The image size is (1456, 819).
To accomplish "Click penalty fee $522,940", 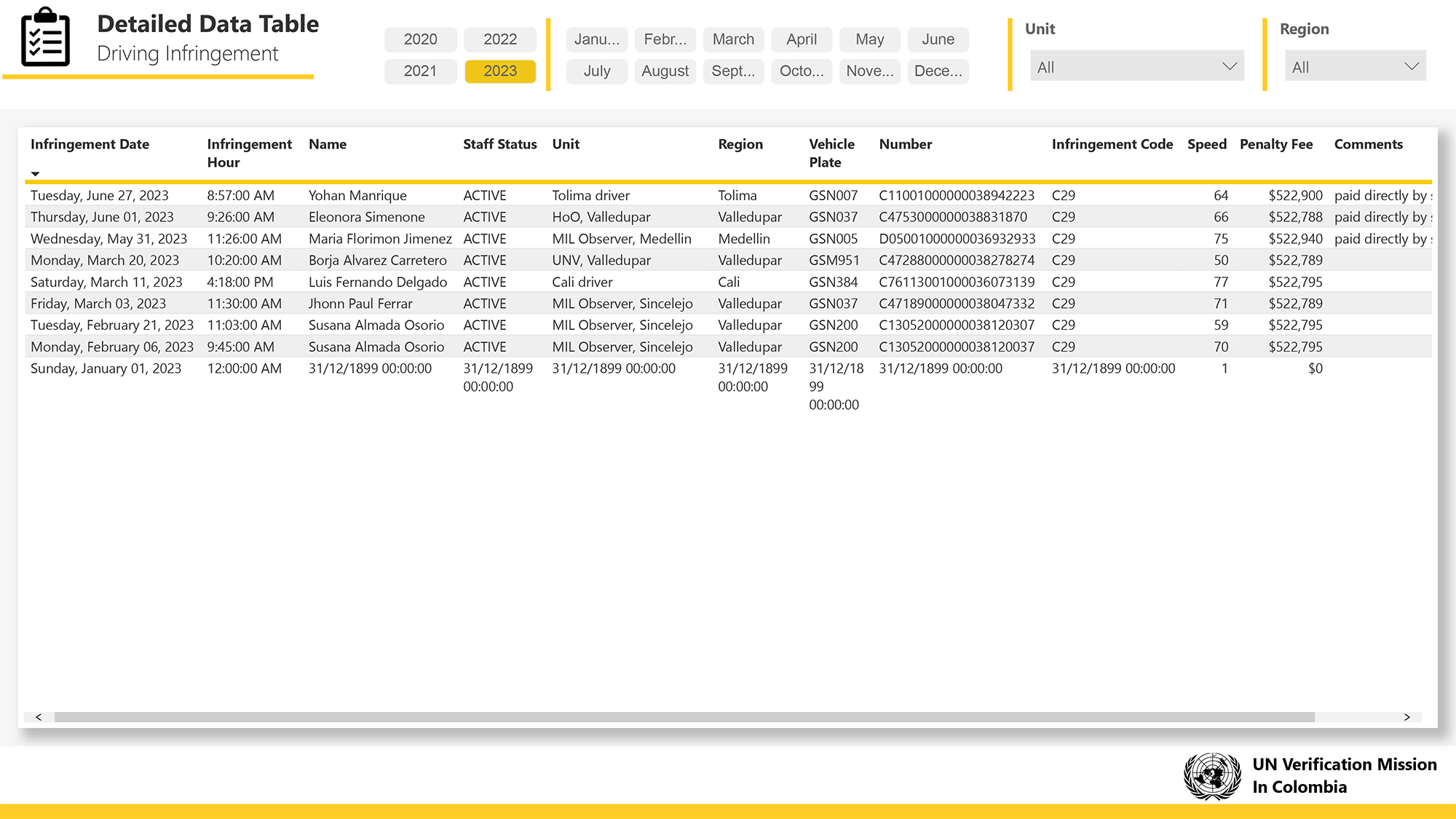I will (1295, 239).
